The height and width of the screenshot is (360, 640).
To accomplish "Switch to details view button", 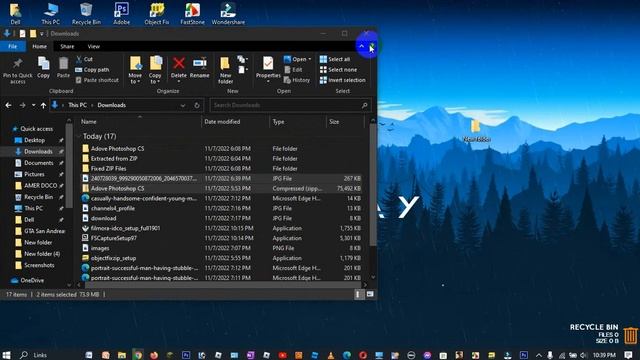I will tap(358, 294).
